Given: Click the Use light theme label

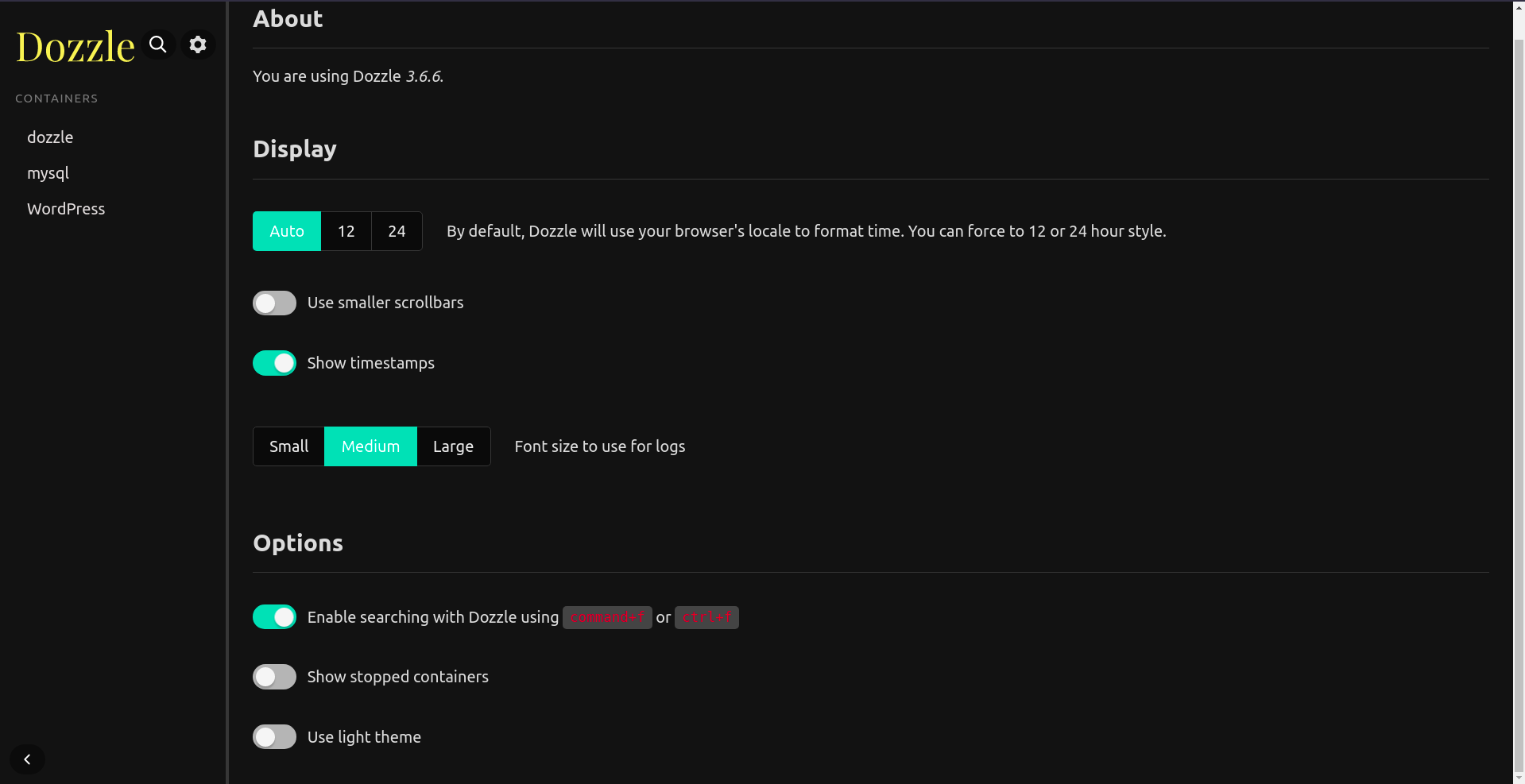Looking at the screenshot, I should click(364, 737).
